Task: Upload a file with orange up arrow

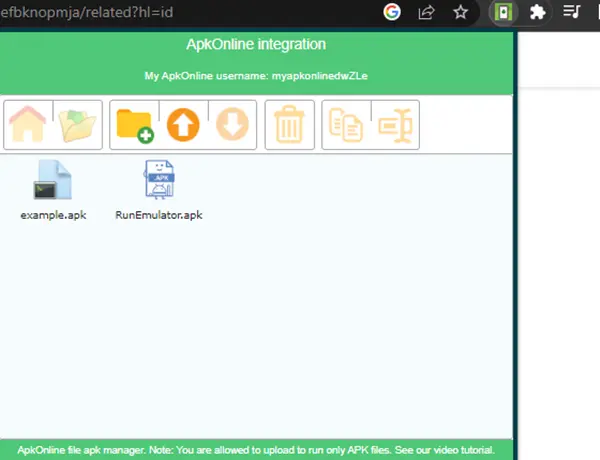Action: coord(183,125)
